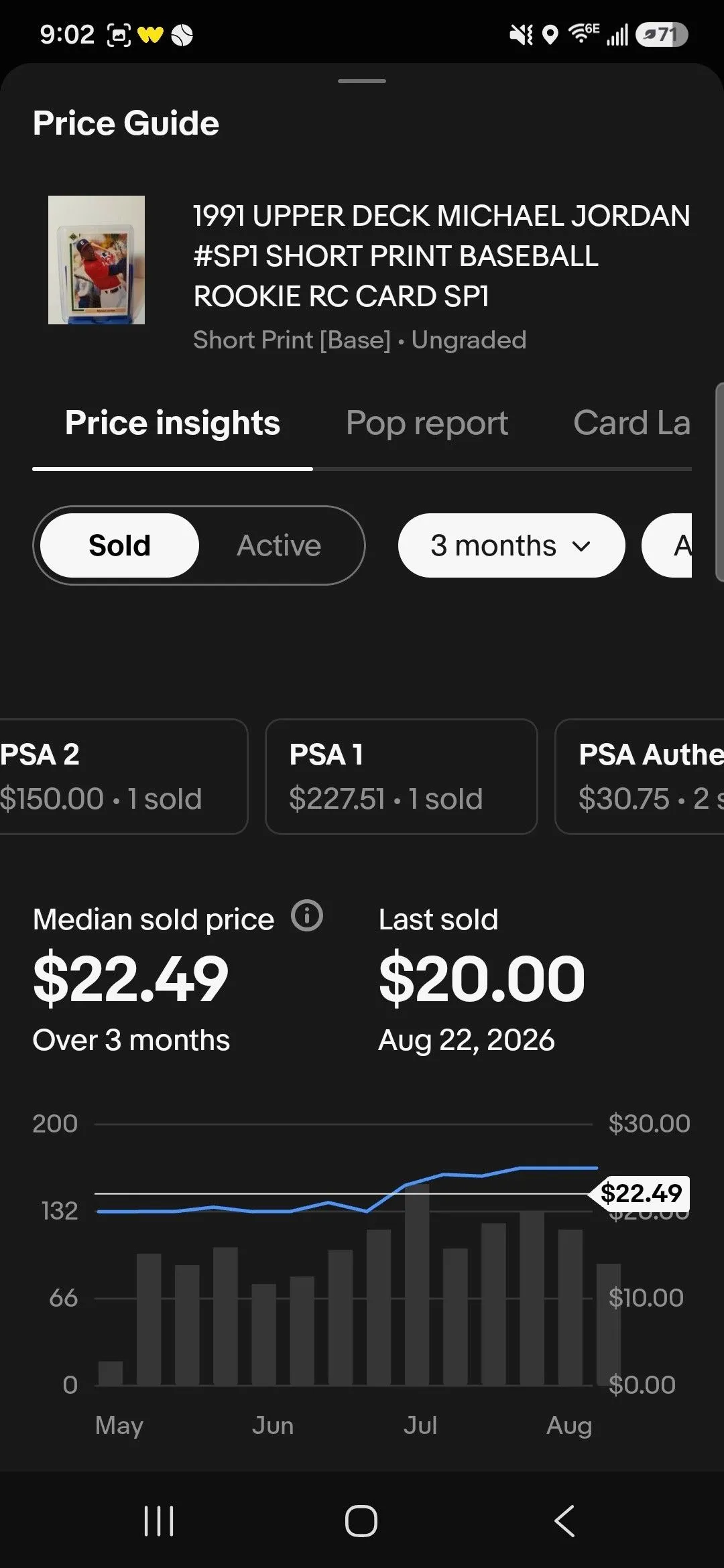Tap the muted sound status icon
The height and width of the screenshot is (1568, 724).
tap(521, 34)
